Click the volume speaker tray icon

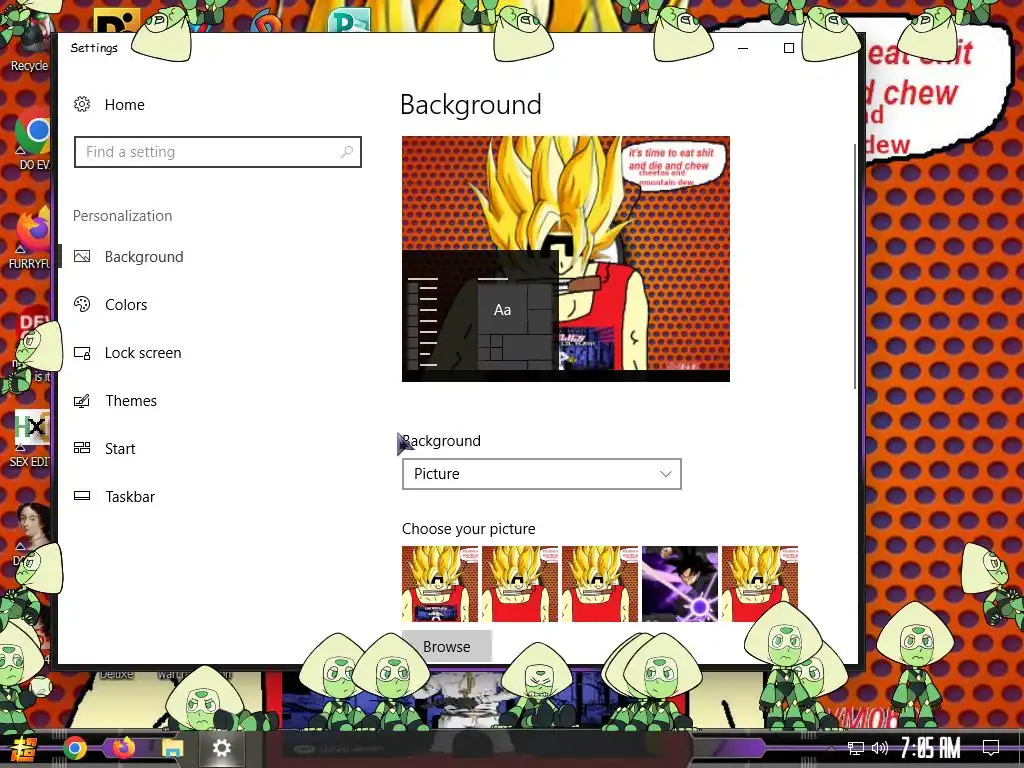(880, 748)
